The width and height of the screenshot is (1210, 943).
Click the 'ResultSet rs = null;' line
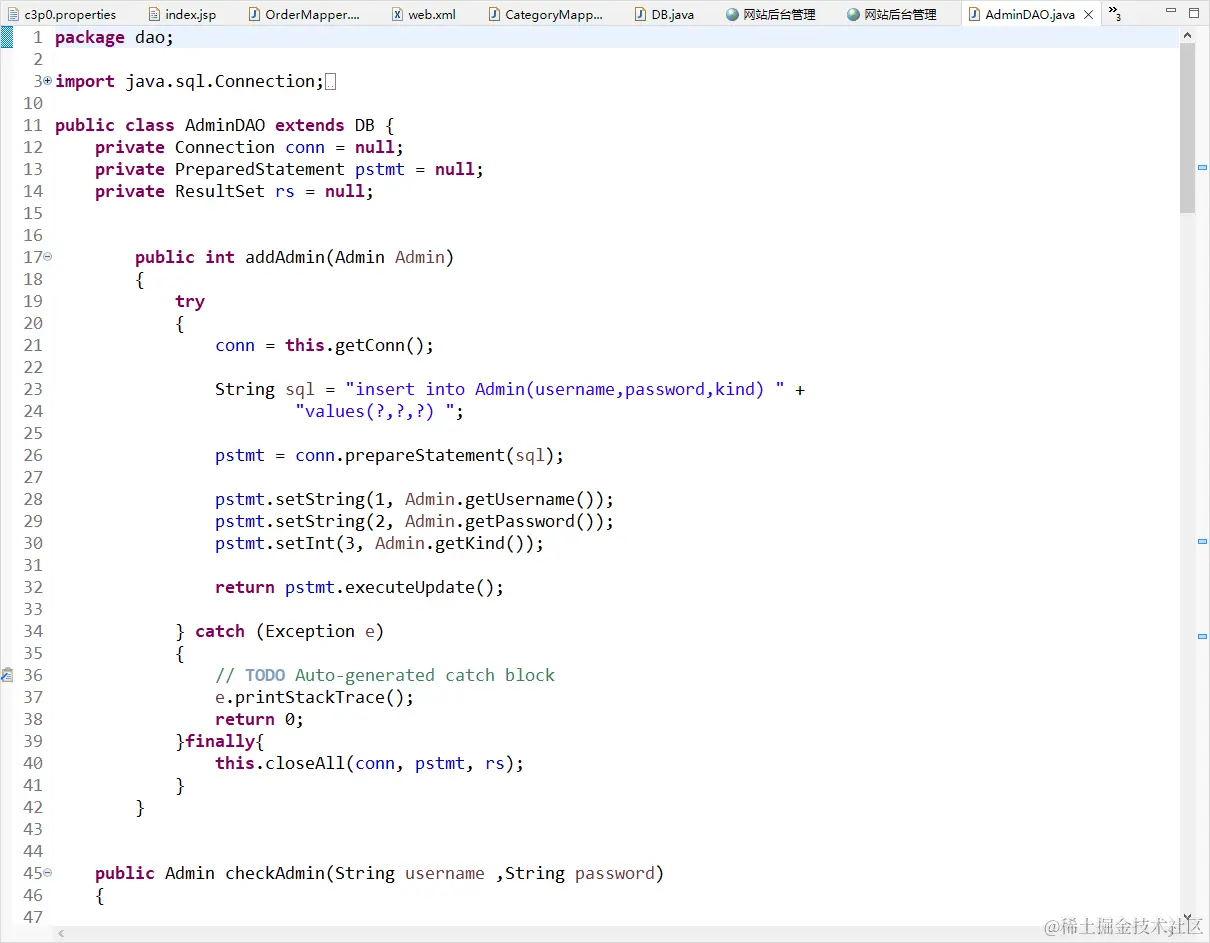(234, 192)
